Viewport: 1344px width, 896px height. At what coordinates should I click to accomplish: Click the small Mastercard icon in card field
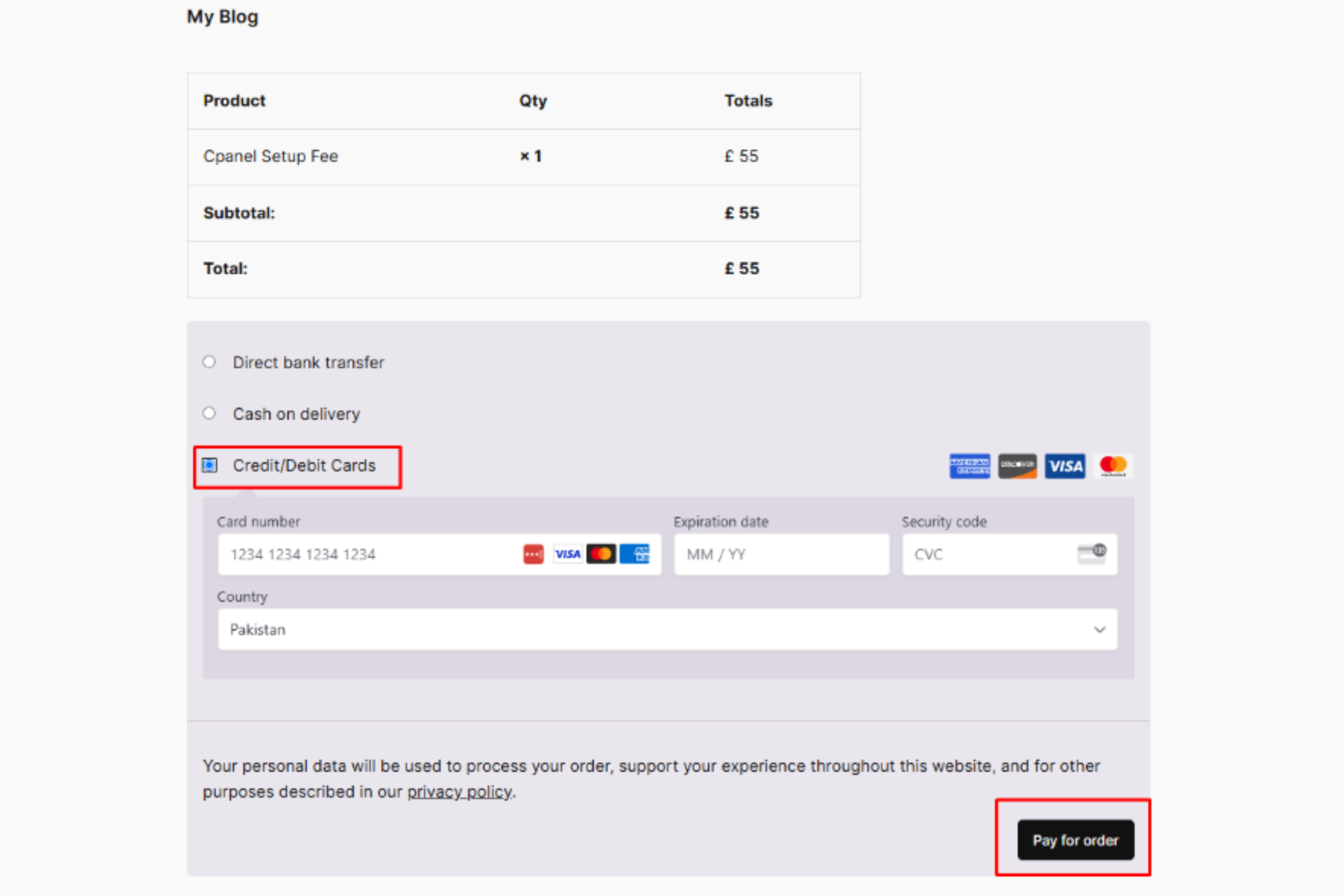[x=601, y=554]
